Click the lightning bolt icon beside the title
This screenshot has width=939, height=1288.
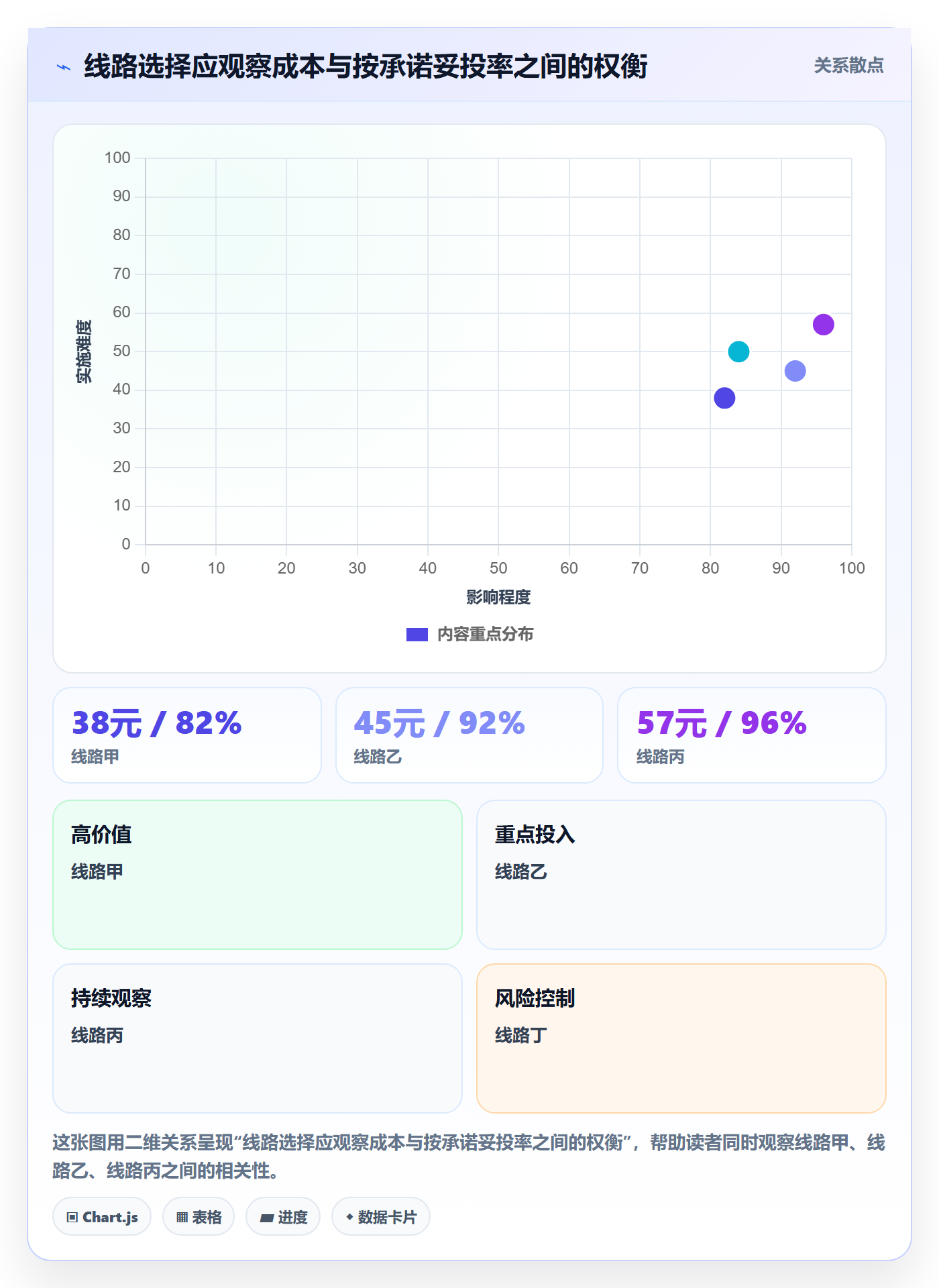coord(64,67)
